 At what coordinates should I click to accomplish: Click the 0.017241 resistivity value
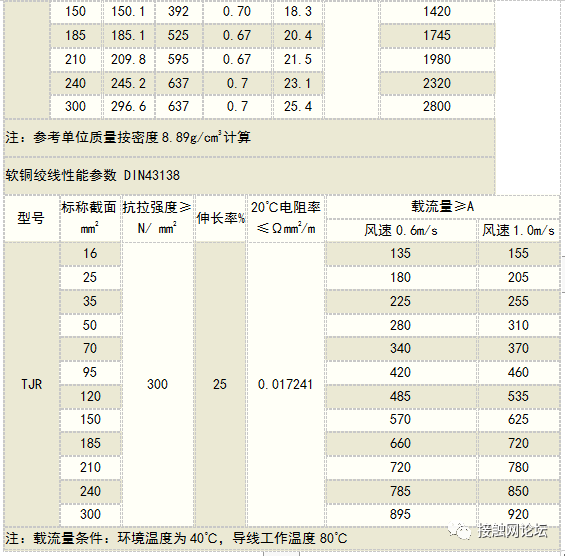pos(286,384)
